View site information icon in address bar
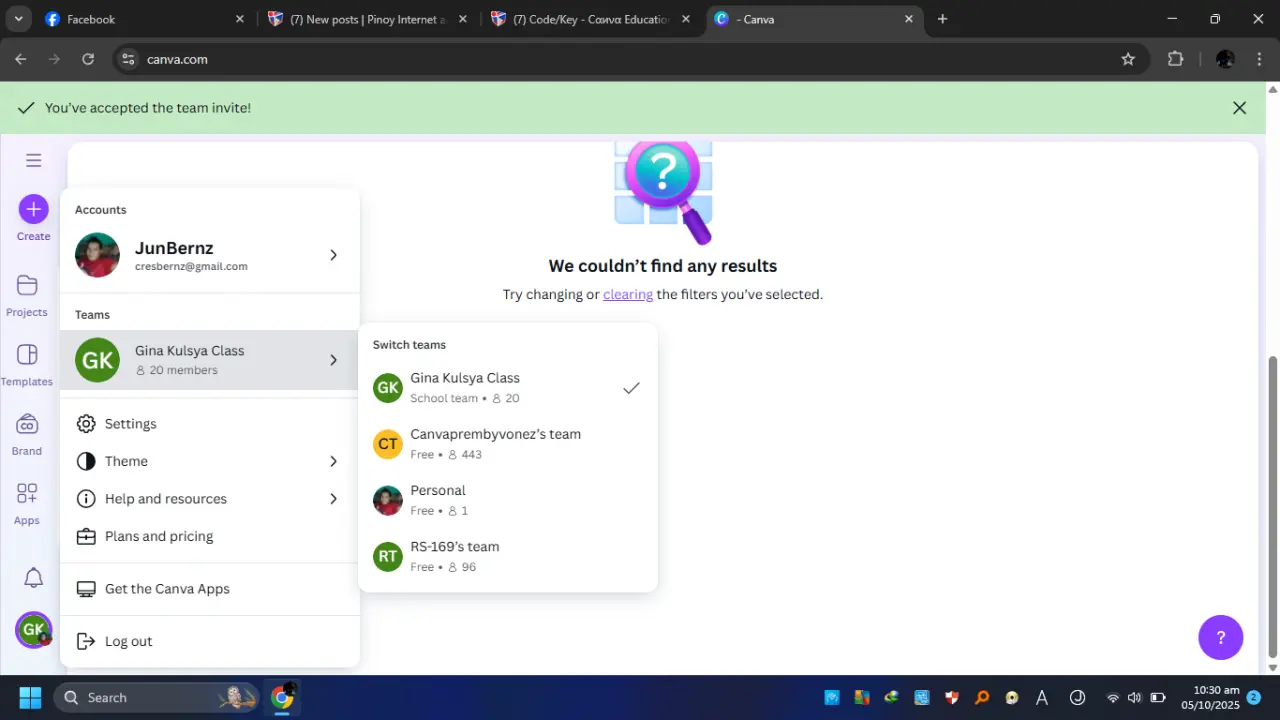The image size is (1280, 720). pyautogui.click(x=127, y=59)
